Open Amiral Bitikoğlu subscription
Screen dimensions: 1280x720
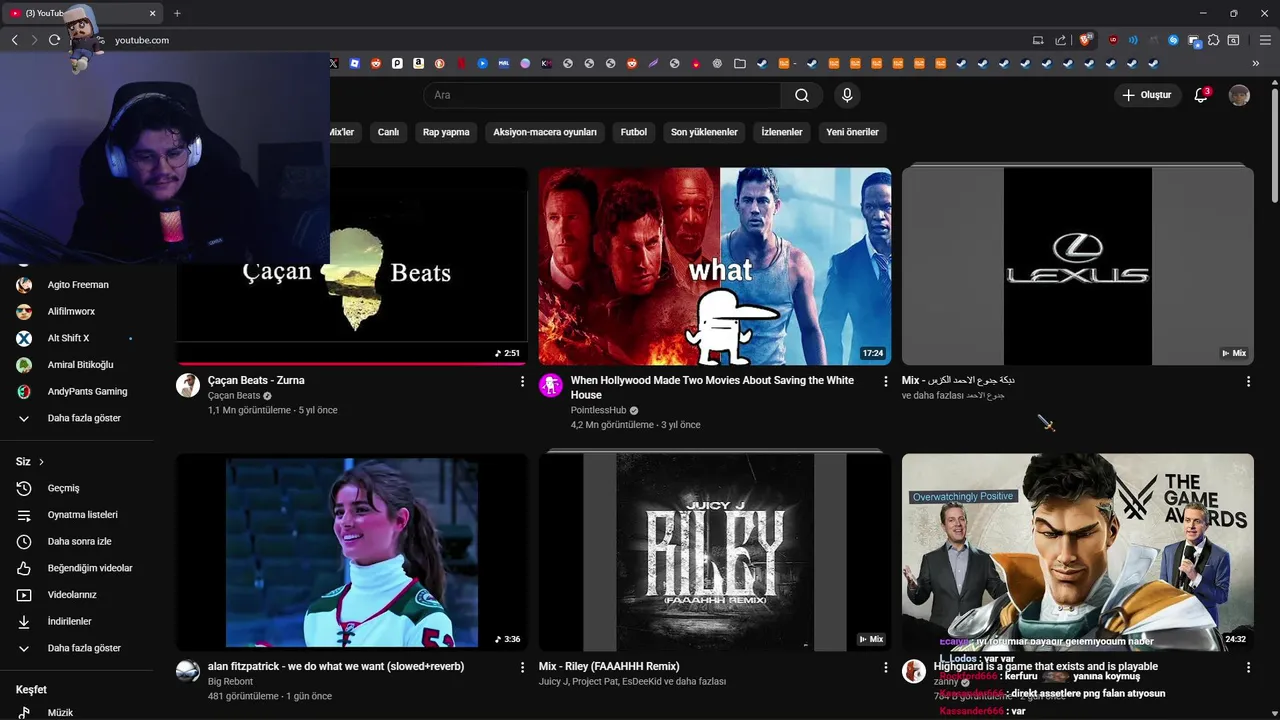pyautogui.click(x=77, y=365)
